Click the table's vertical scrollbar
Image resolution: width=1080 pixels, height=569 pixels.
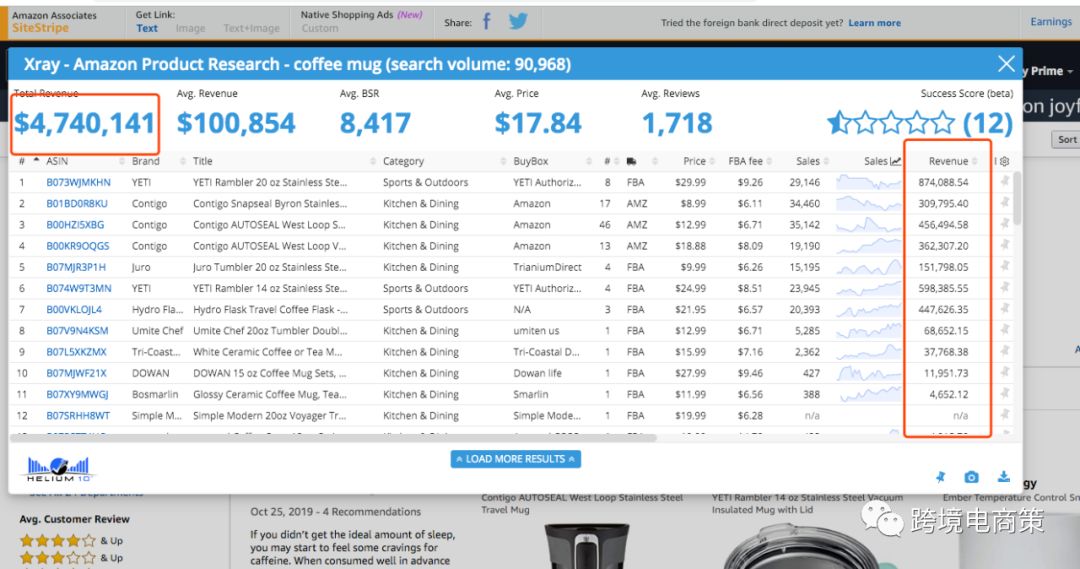click(x=1017, y=198)
